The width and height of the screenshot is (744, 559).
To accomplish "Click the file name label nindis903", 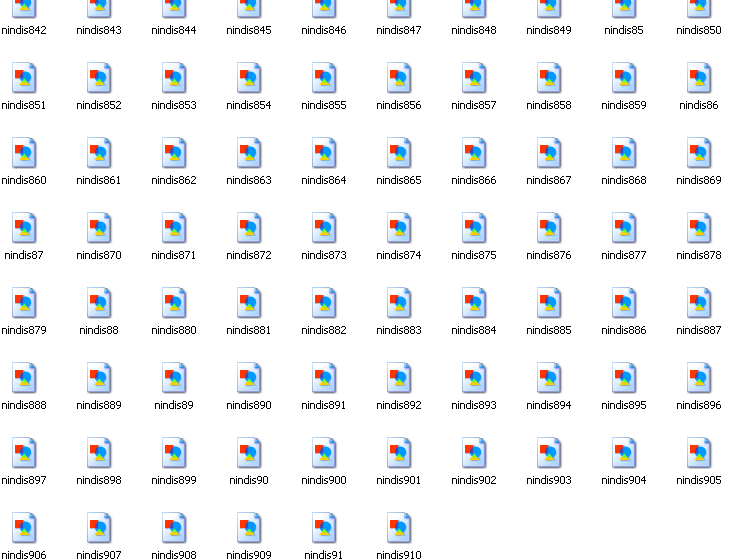I will point(549,480).
